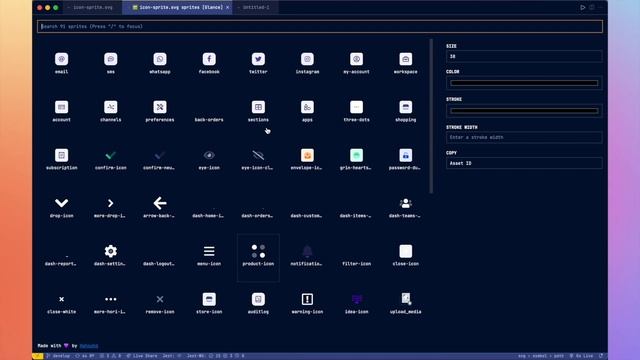640x360 pixels.
Task: Pick the three-dots sprite icon
Action: [x=356, y=107]
